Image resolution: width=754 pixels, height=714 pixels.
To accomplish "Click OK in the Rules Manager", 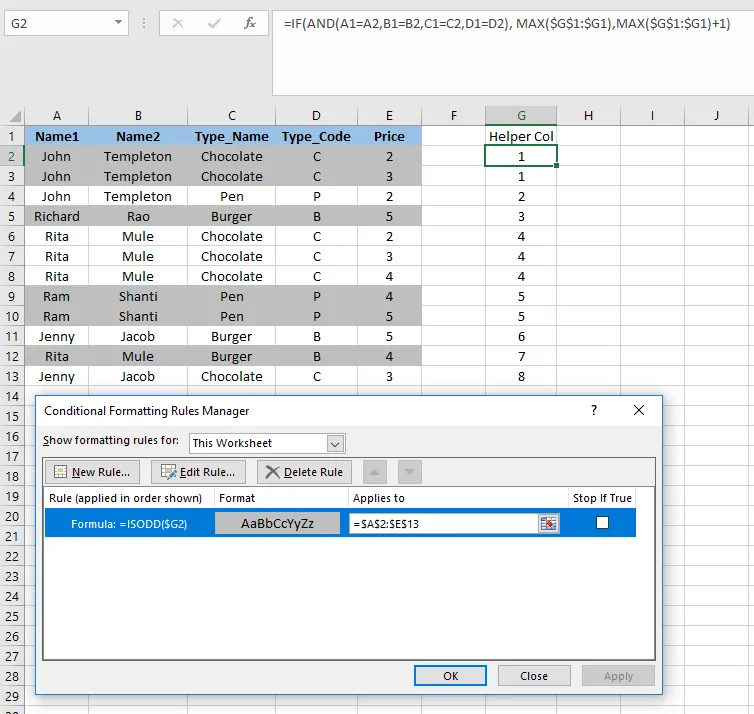I will pos(450,676).
